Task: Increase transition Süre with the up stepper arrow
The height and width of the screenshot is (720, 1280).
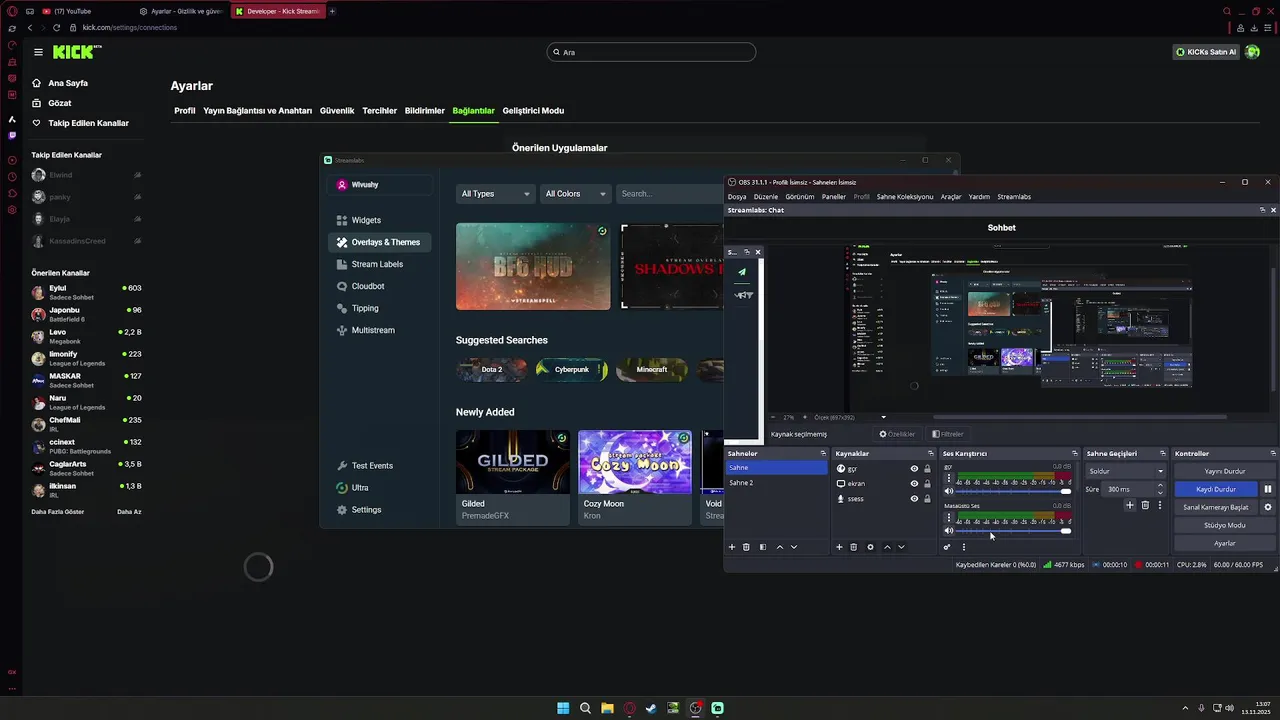Action: (x=1160, y=486)
